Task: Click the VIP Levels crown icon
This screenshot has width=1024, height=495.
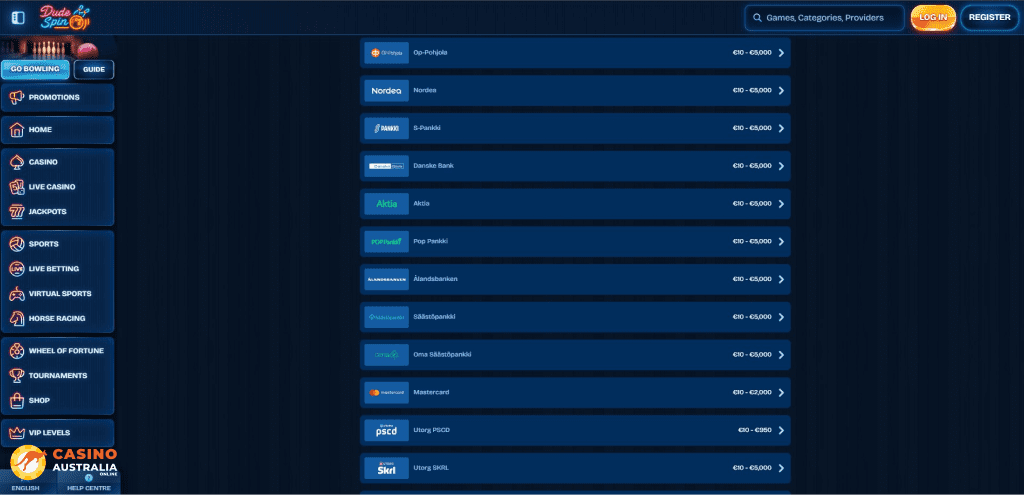Action: click(17, 433)
